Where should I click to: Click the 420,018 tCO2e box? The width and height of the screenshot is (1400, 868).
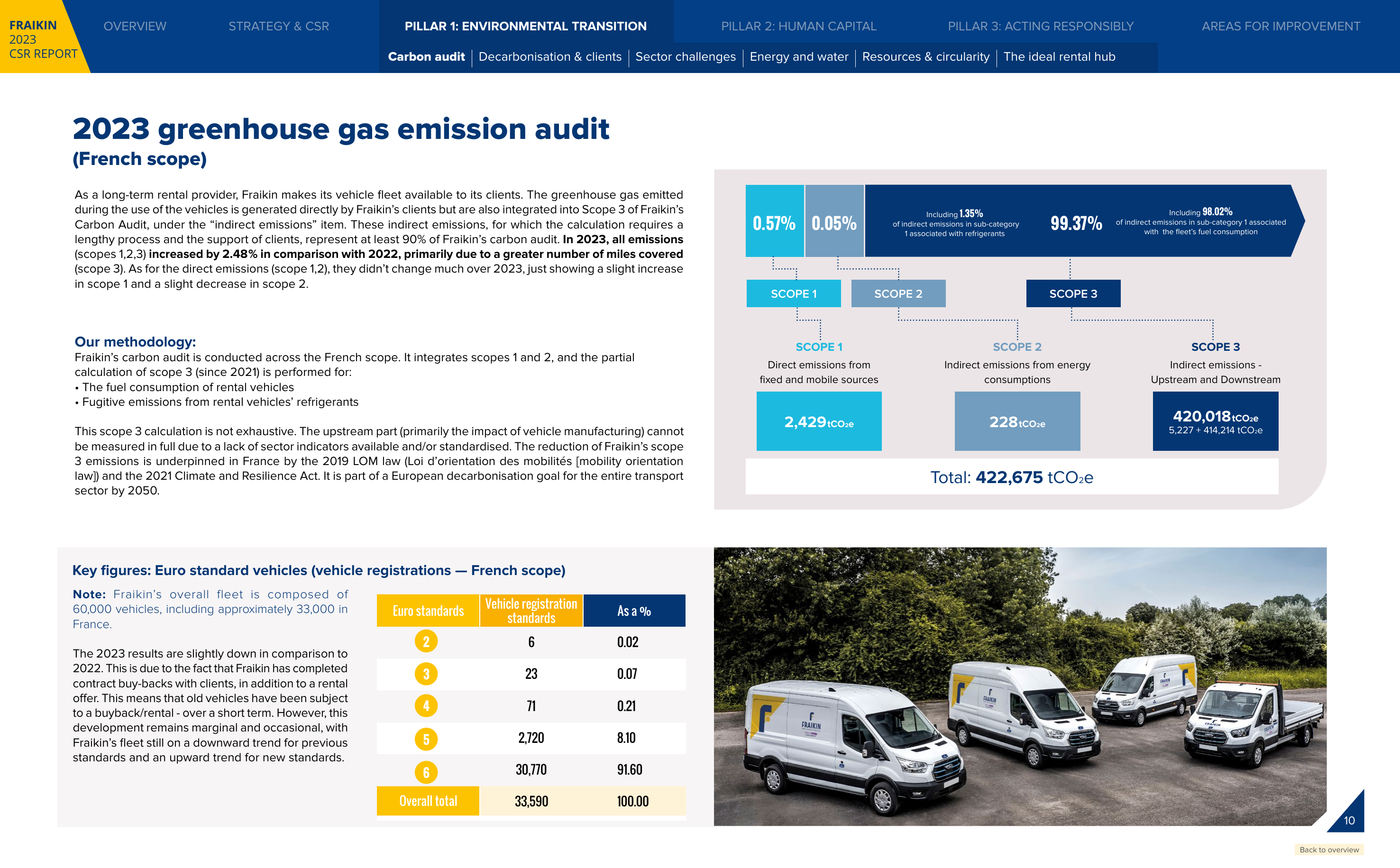point(1215,421)
